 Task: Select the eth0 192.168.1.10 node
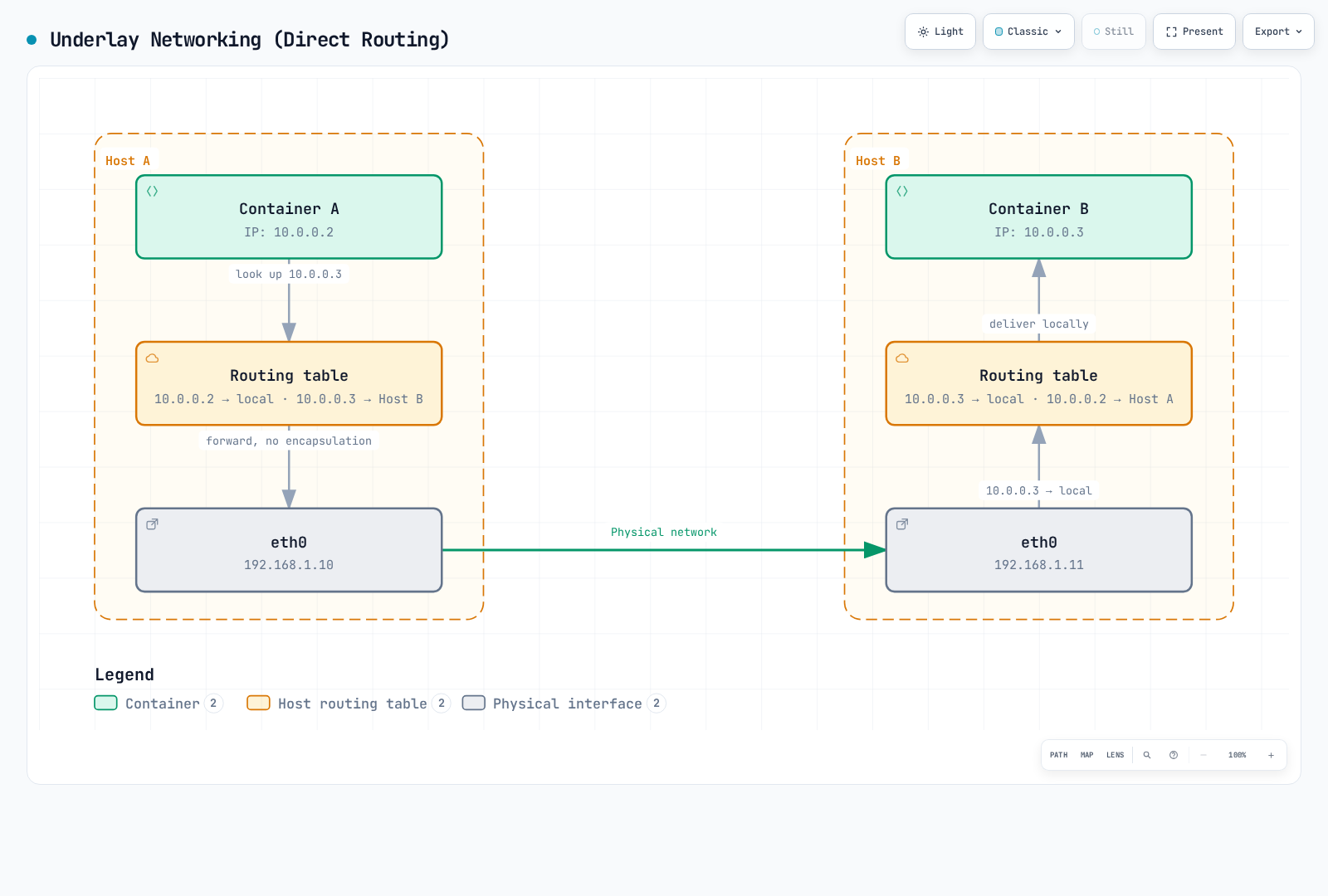coord(289,550)
